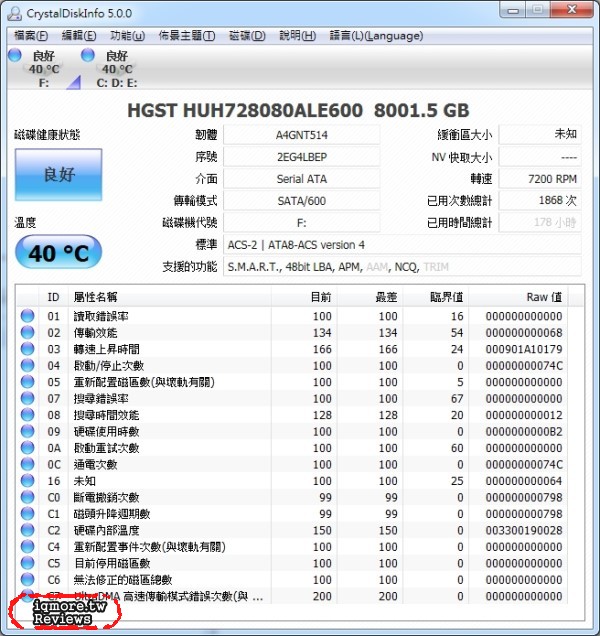Click the firmware field A4GNT514
The width and height of the screenshot is (600, 636).
[x=301, y=135]
